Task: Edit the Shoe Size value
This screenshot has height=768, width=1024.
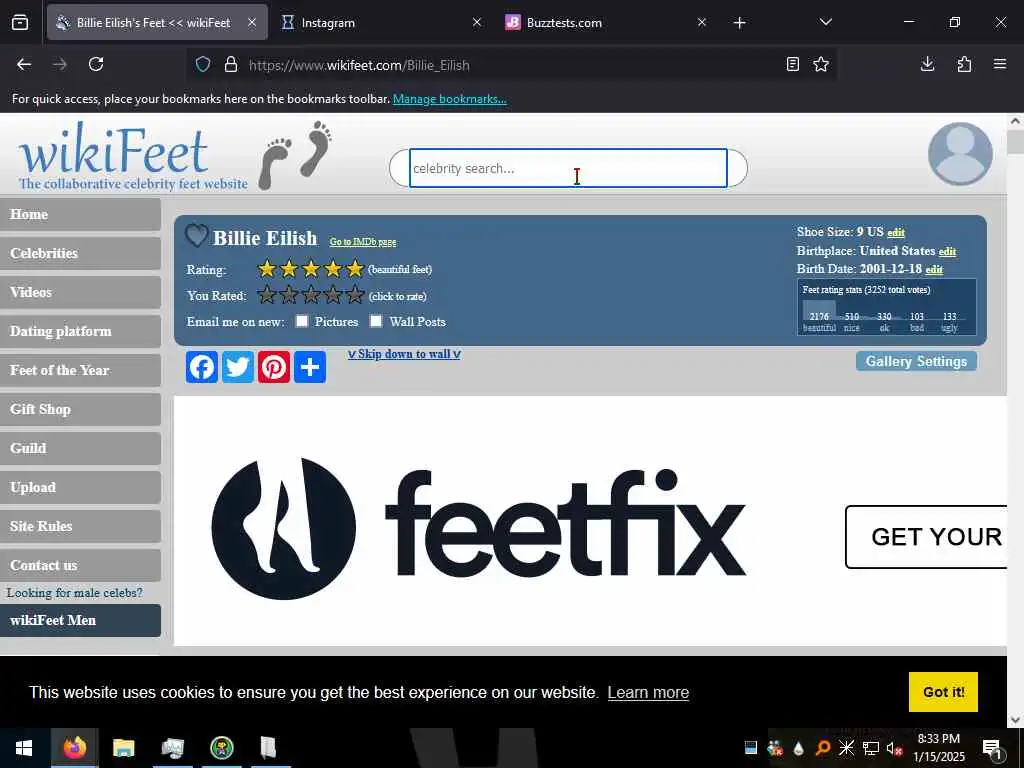Action: [x=896, y=232]
